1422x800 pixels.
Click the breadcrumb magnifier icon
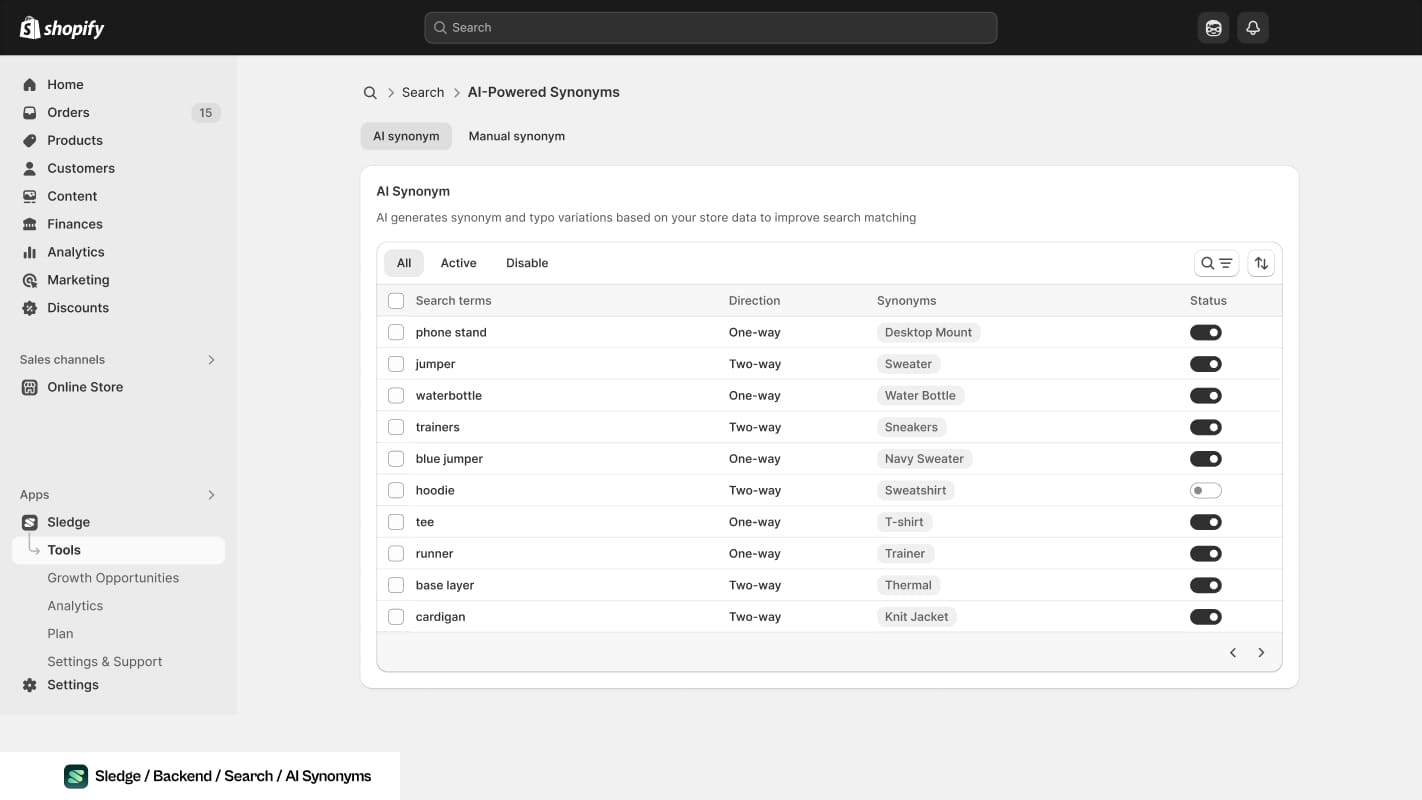click(370, 93)
